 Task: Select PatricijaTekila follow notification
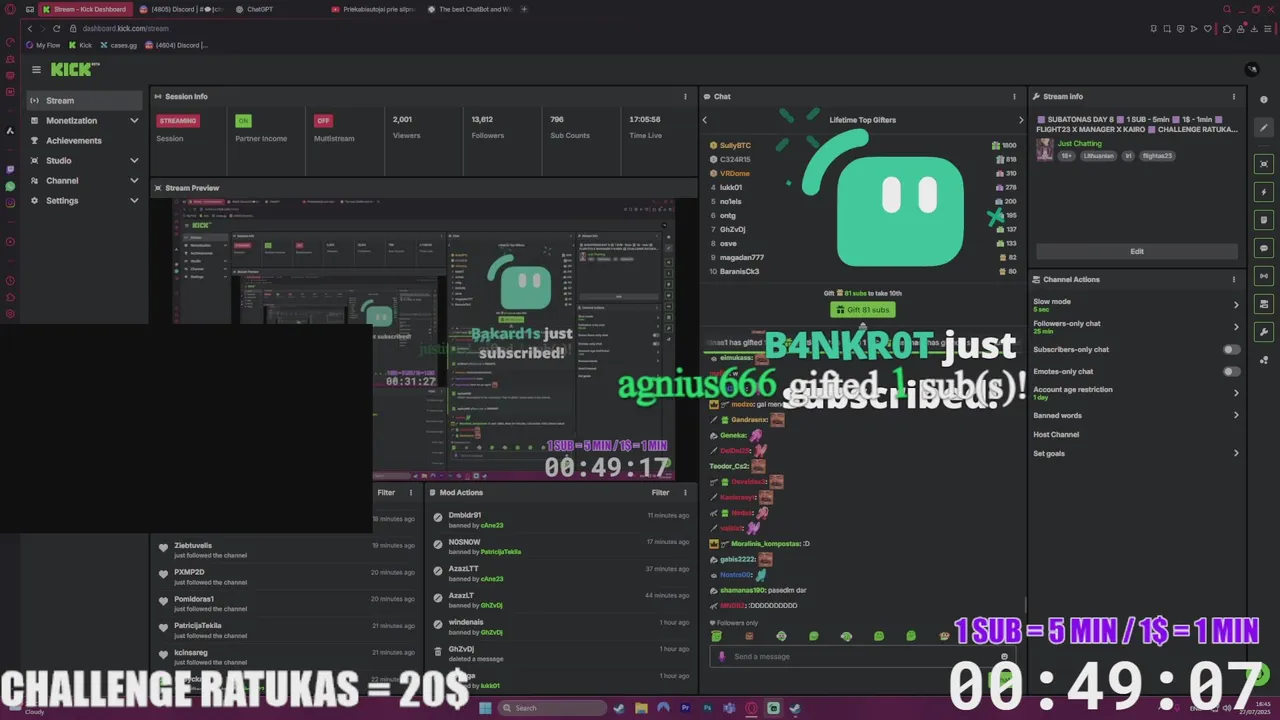(x=286, y=630)
